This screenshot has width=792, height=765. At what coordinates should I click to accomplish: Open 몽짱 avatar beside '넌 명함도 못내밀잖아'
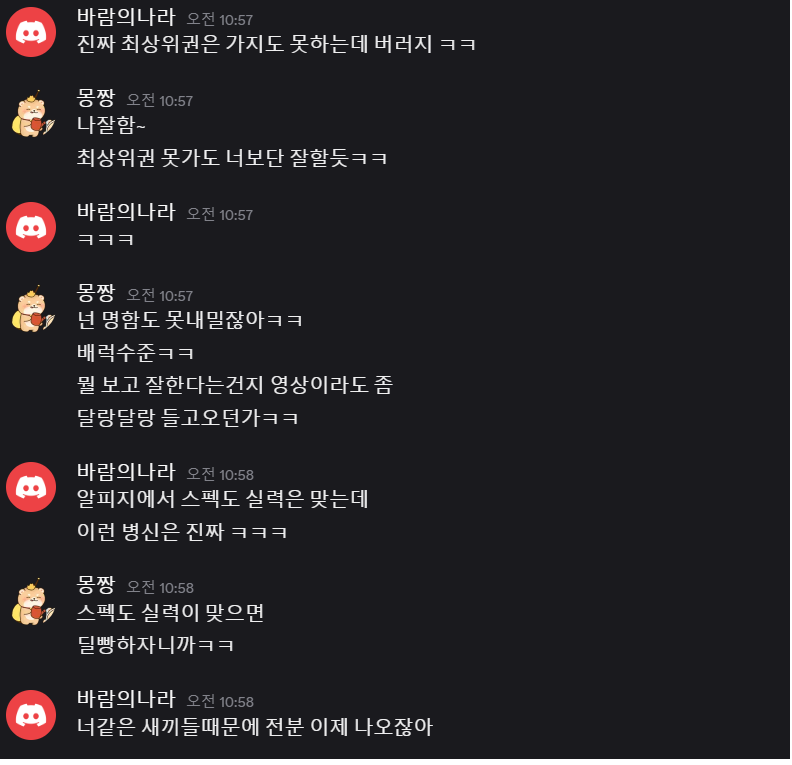pos(33,309)
